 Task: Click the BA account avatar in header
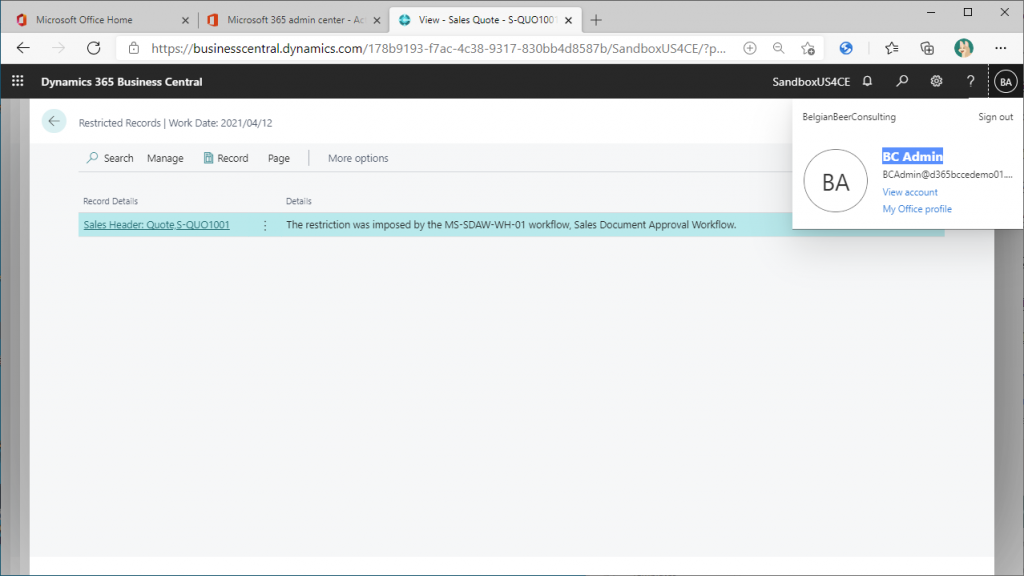point(1006,82)
